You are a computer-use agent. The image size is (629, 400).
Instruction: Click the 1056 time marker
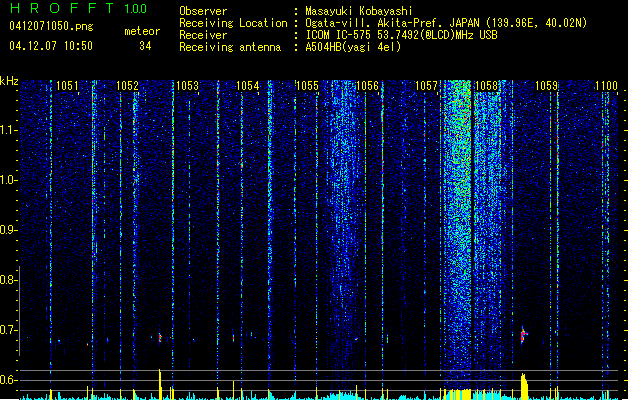(367, 86)
